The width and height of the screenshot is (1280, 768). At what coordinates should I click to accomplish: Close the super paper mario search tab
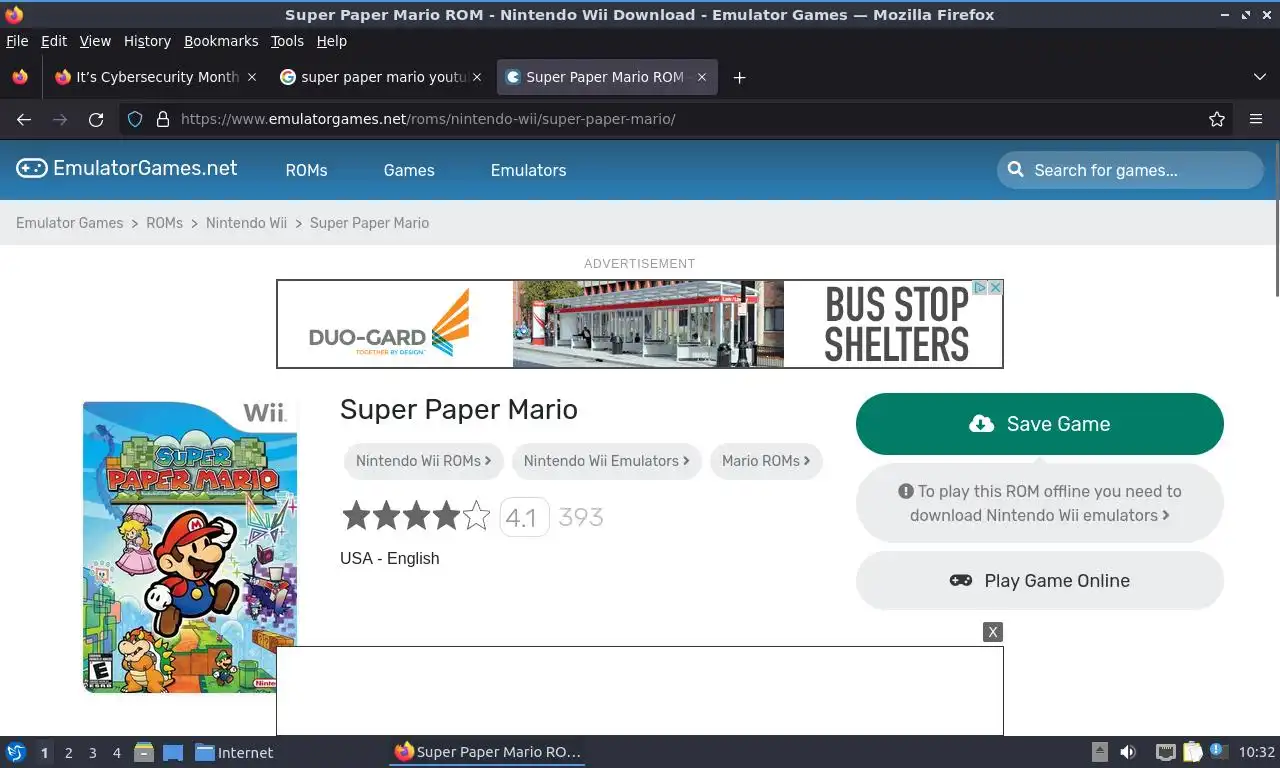[x=477, y=77]
